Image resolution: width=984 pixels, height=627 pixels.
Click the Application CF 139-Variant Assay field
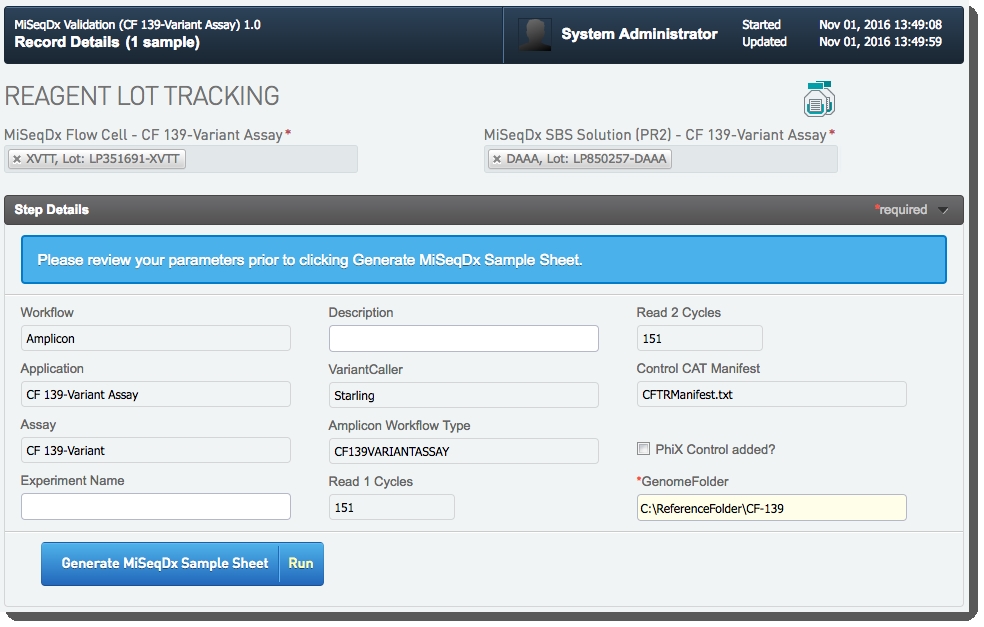coord(155,394)
